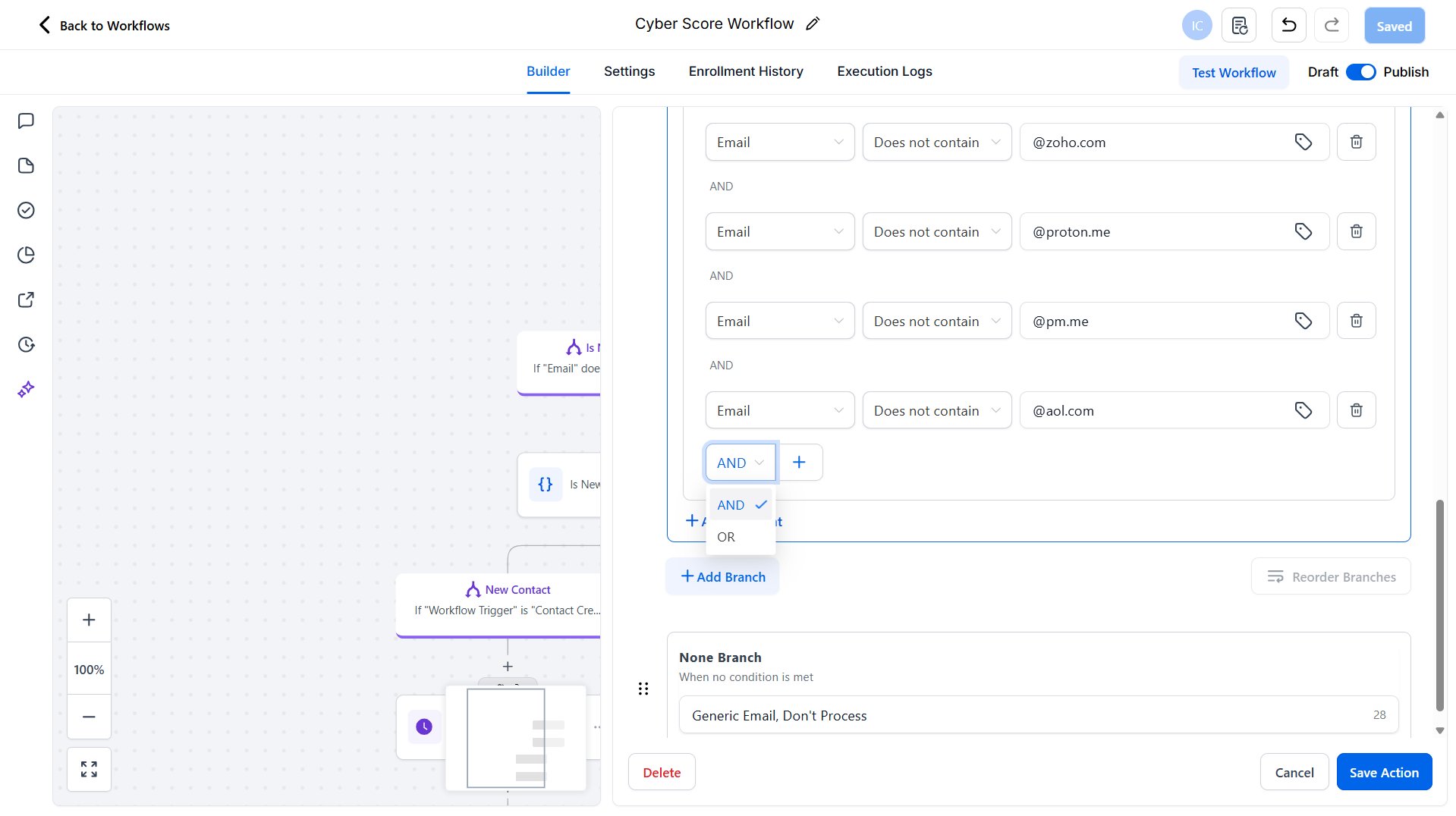Click Save Action button
The width and height of the screenshot is (1456, 816).
click(1384, 772)
